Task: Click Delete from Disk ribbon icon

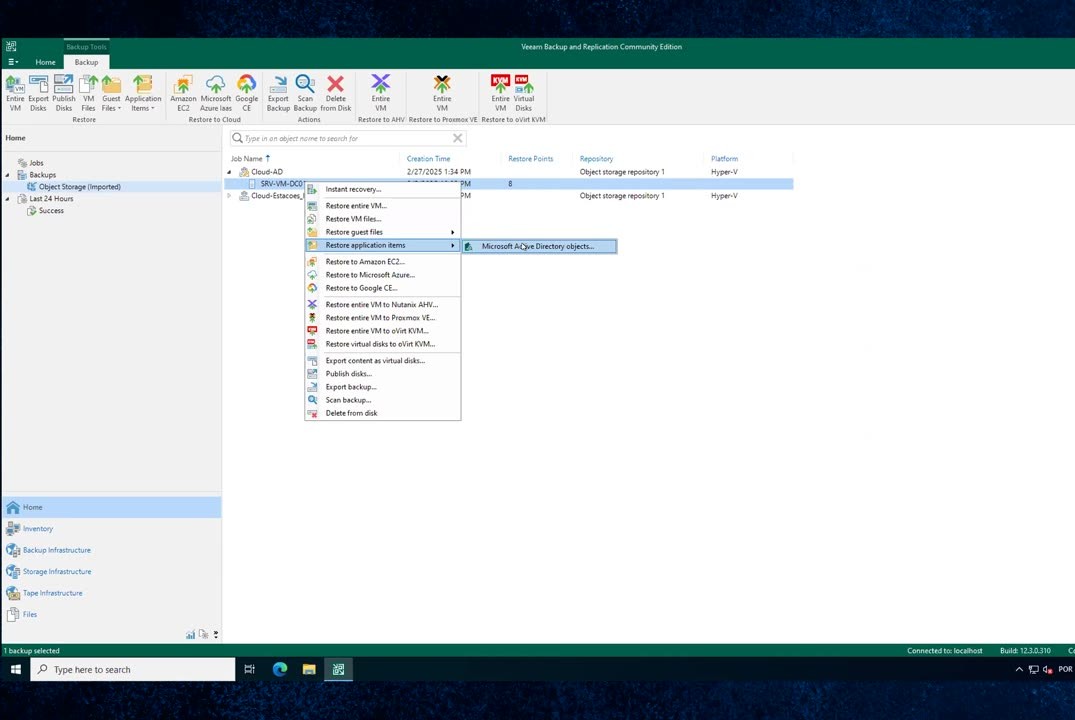Action: [x=335, y=93]
